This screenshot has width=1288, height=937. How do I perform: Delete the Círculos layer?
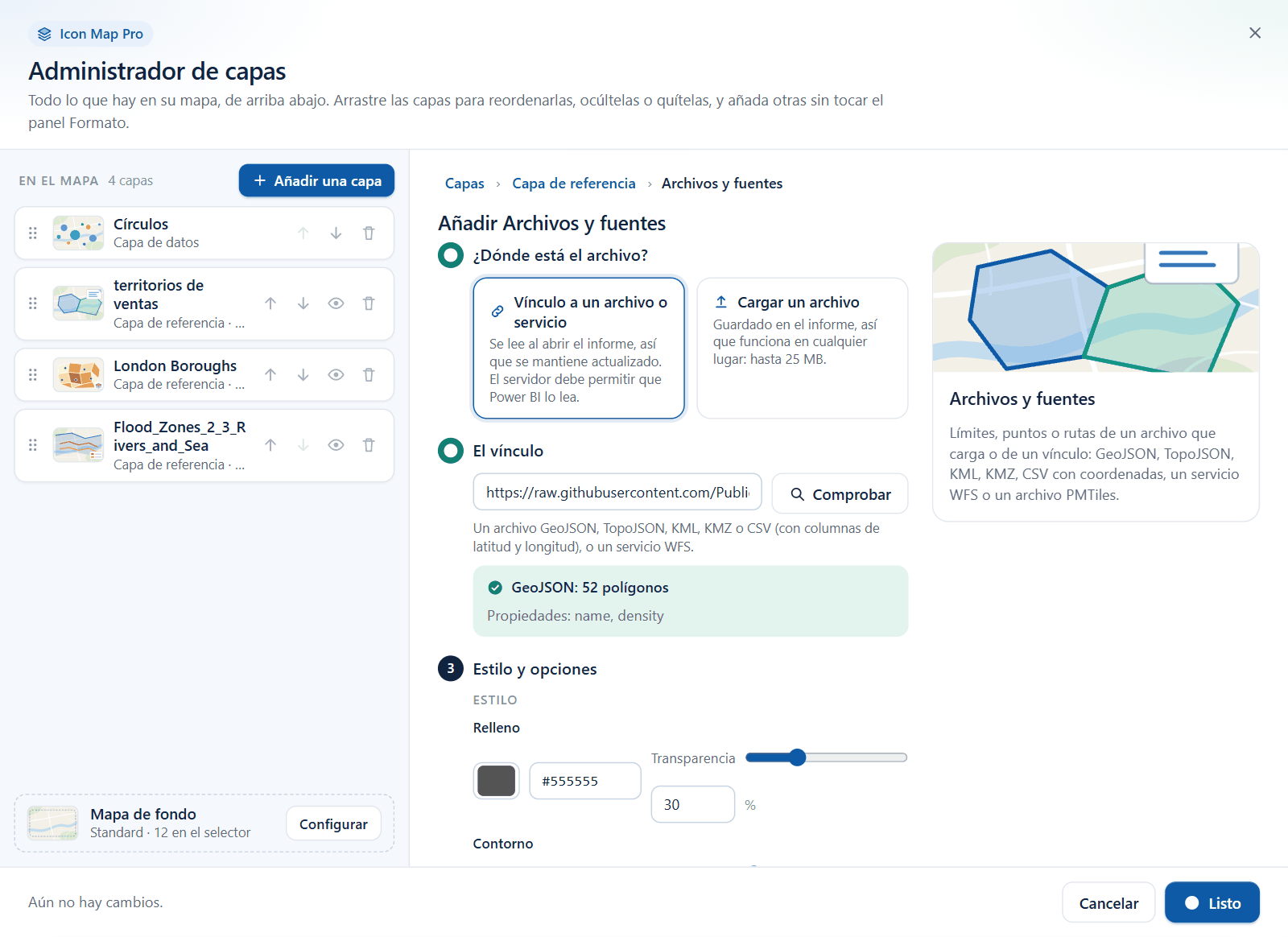pyautogui.click(x=369, y=233)
